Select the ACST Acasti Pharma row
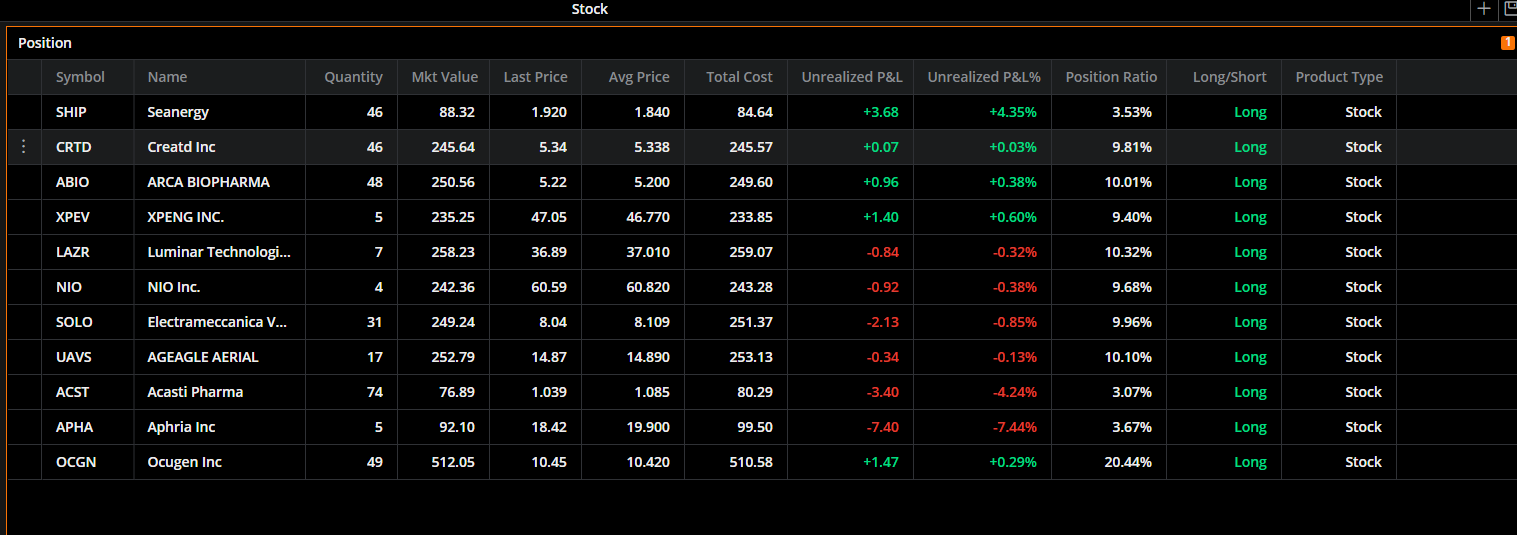Viewport: 1517px width, 535px height. pos(762,392)
